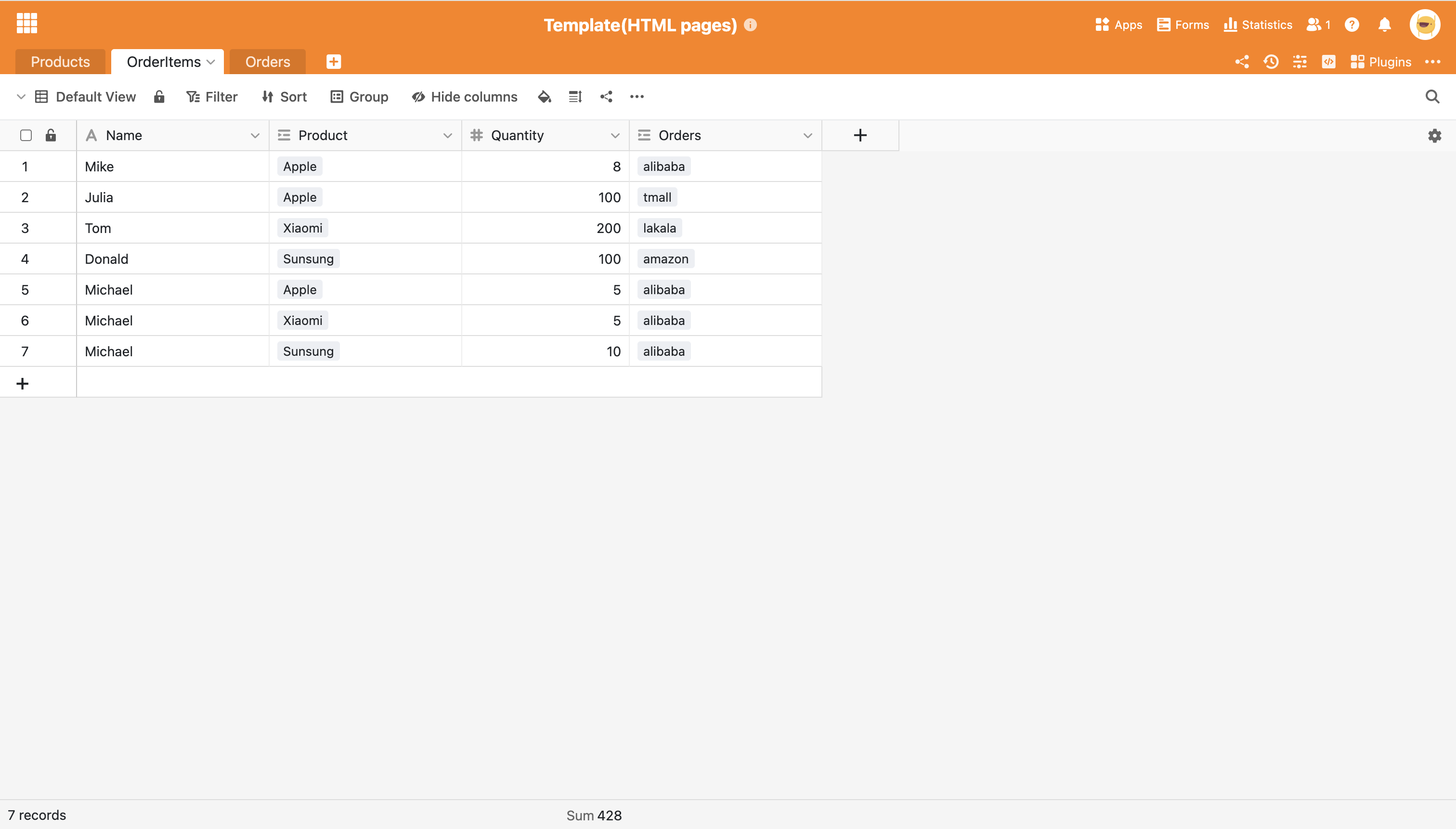This screenshot has height=829, width=1456.
Task: Click the share view icon in the view toolbar
Action: coord(607,97)
